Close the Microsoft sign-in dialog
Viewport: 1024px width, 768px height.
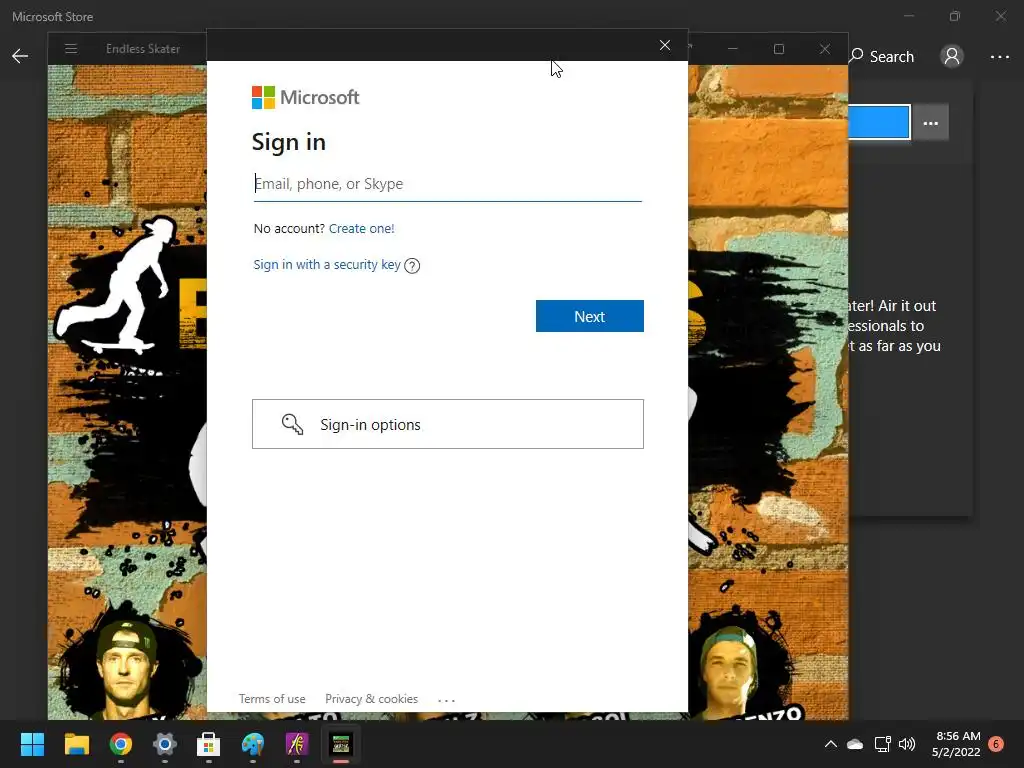tap(665, 45)
